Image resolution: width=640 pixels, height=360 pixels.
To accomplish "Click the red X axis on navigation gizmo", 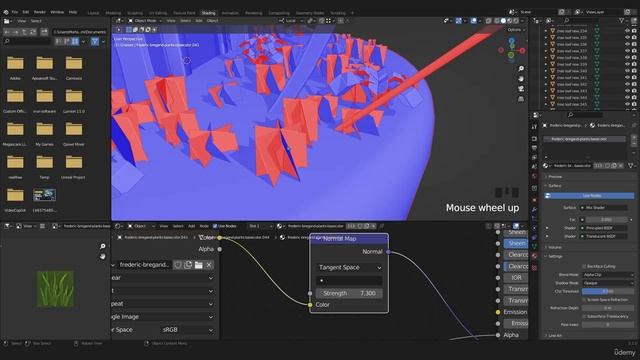I will tap(522, 51).
